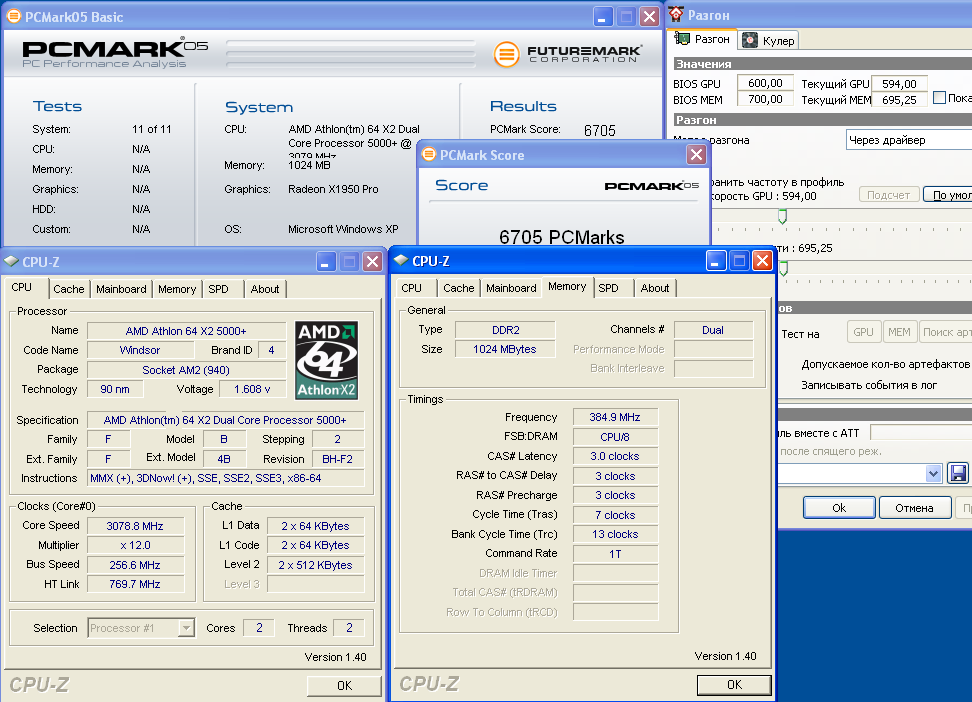The height and width of the screenshot is (702, 972).
Task: Open the Mainboard tab in left CPU-Z
Action: 121,289
